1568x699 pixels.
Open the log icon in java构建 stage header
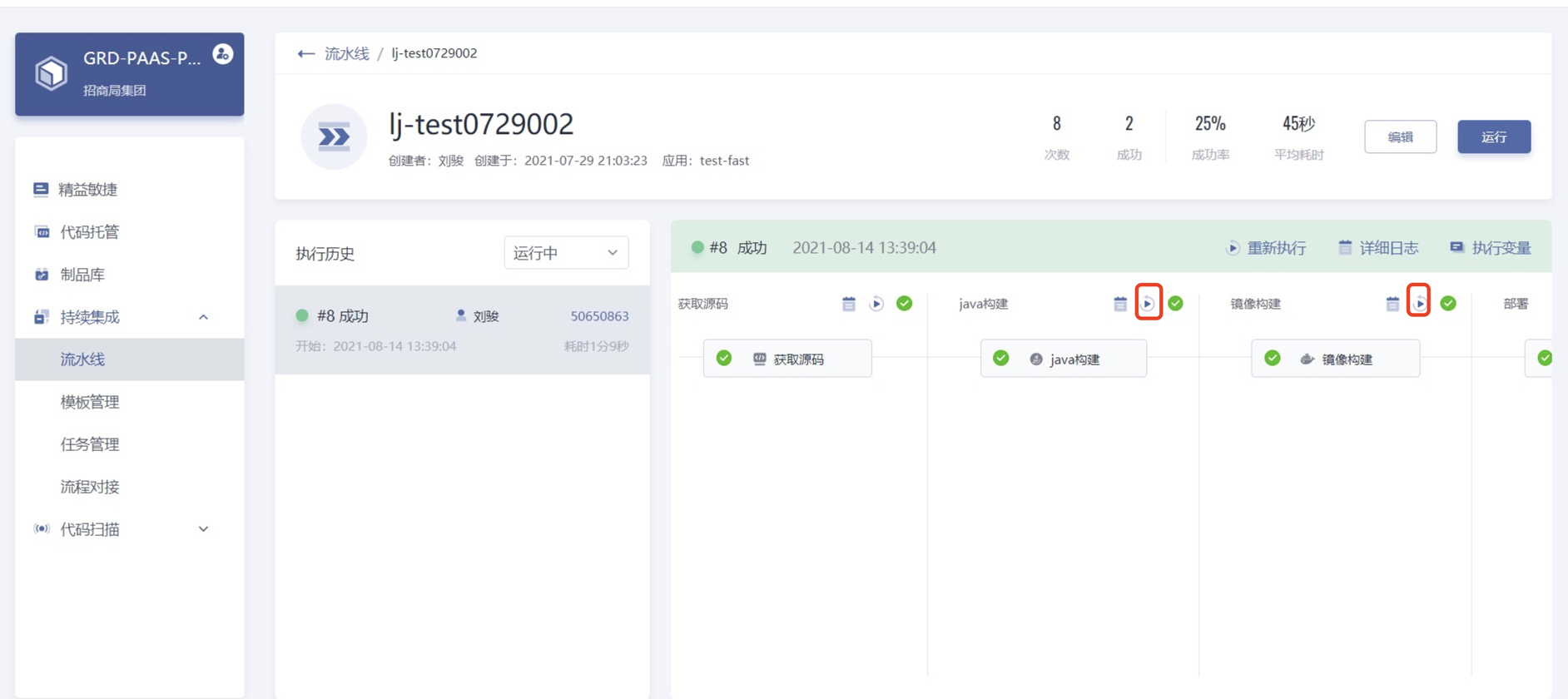1120,304
